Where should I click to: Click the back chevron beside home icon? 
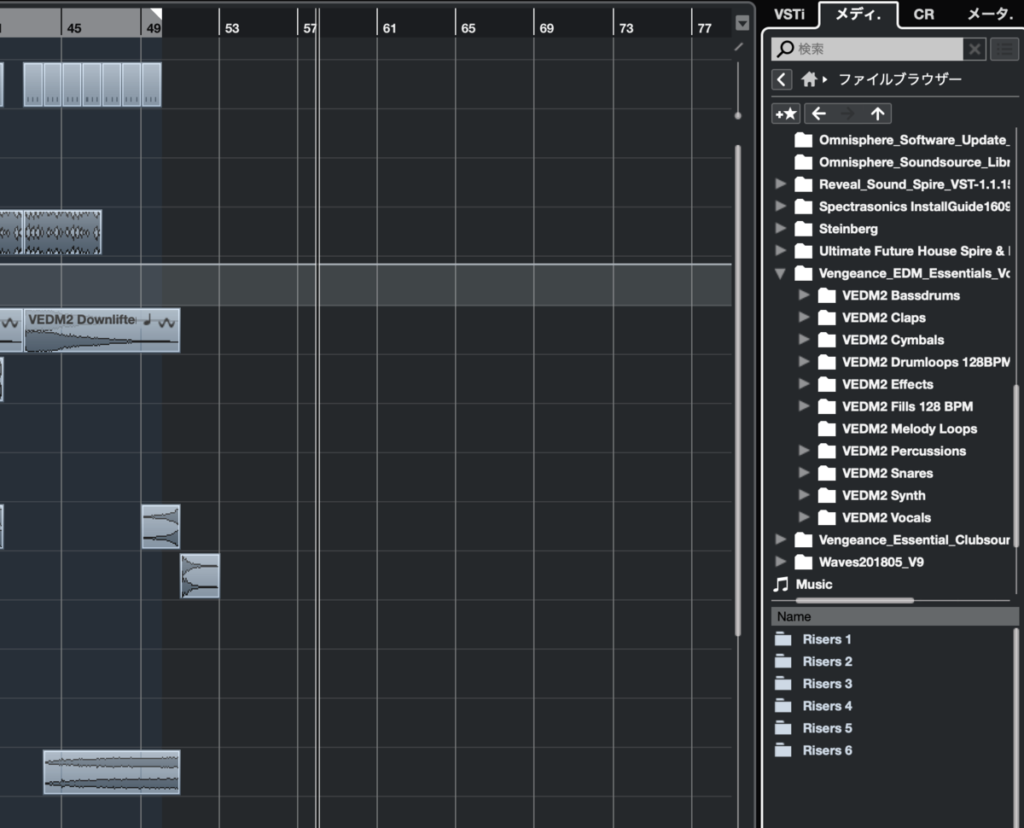point(782,80)
